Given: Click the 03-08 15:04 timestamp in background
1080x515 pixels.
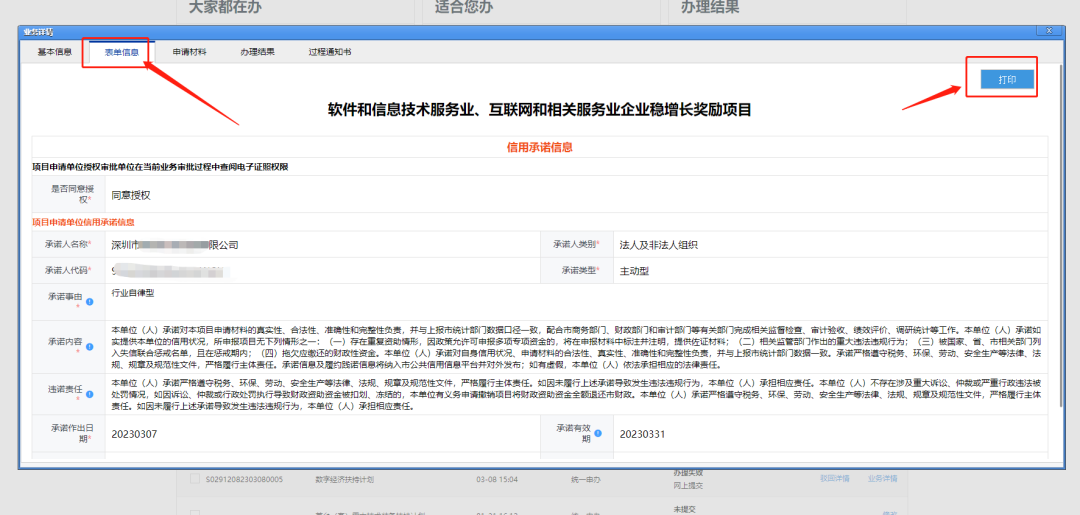Looking at the screenshot, I should 497,479.
